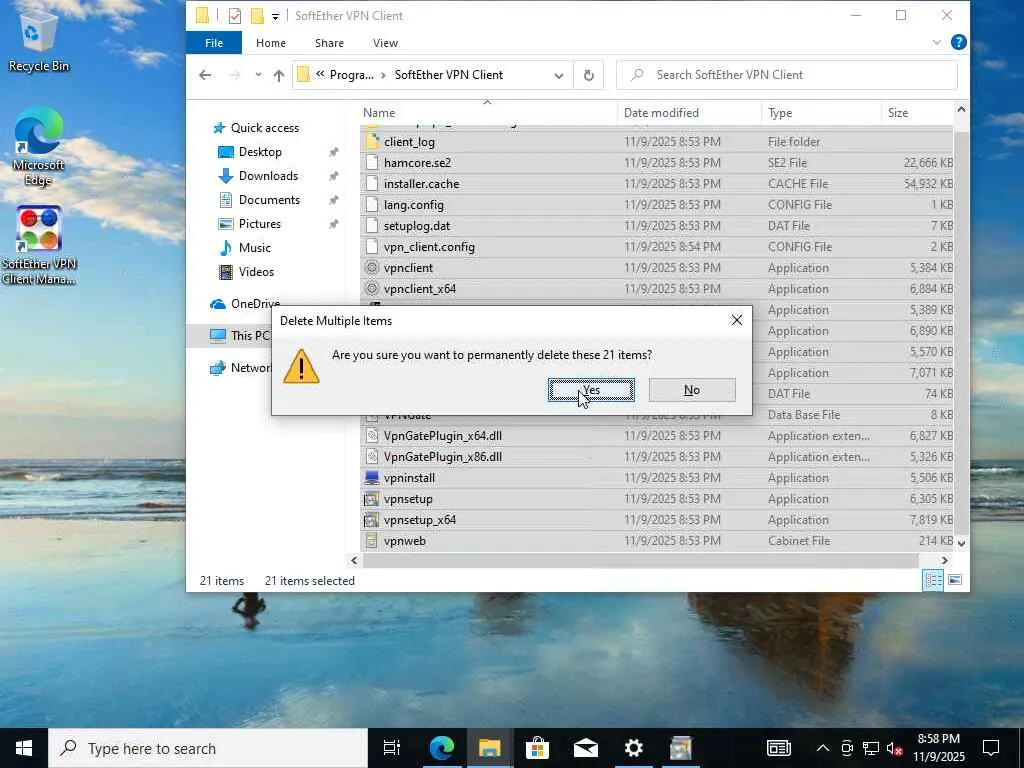Viewport: 1024px width, 768px height.
Task: Switch to the View ribbon tab
Action: [x=385, y=42]
